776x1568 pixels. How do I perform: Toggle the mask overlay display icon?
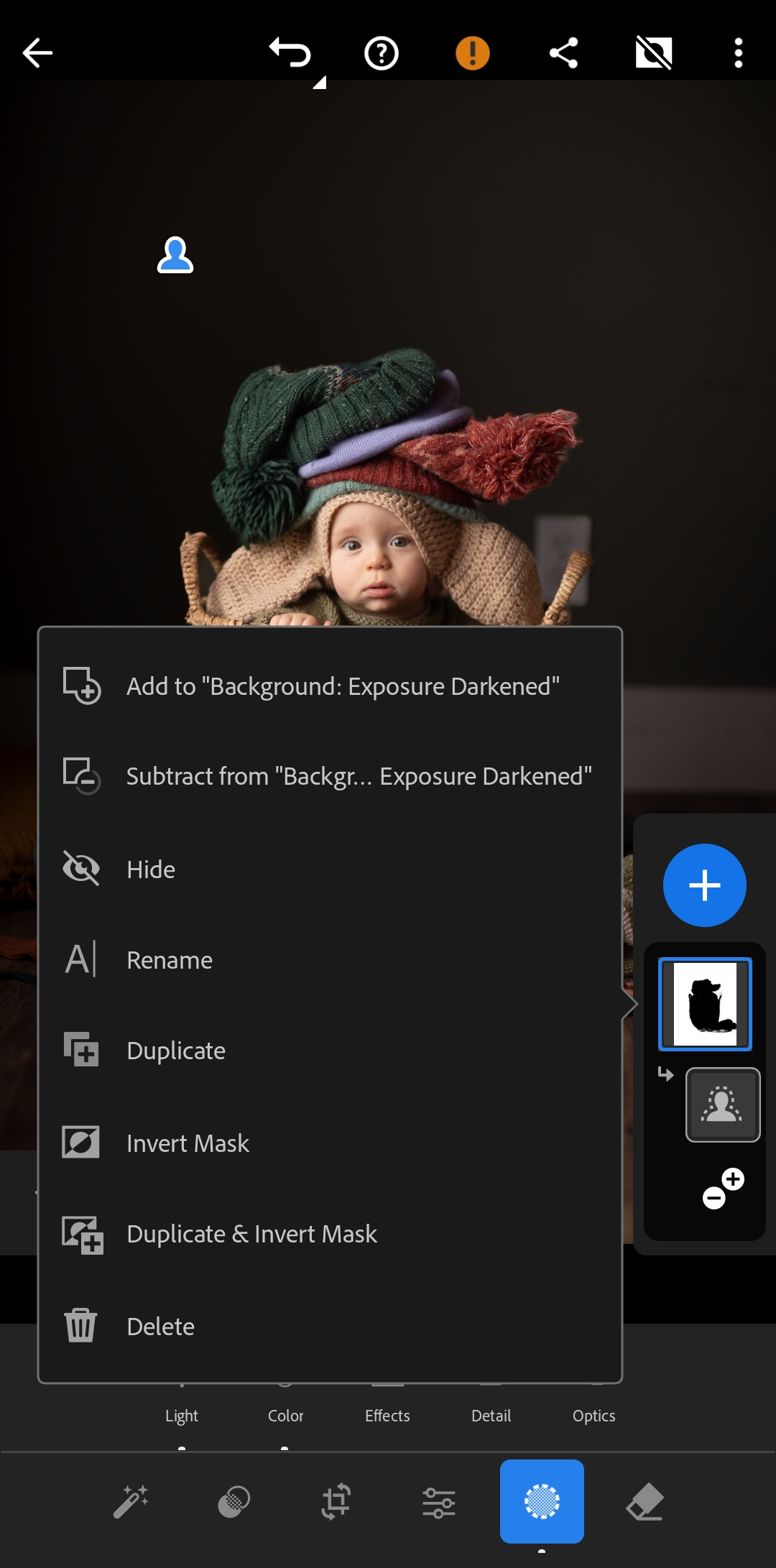click(653, 53)
